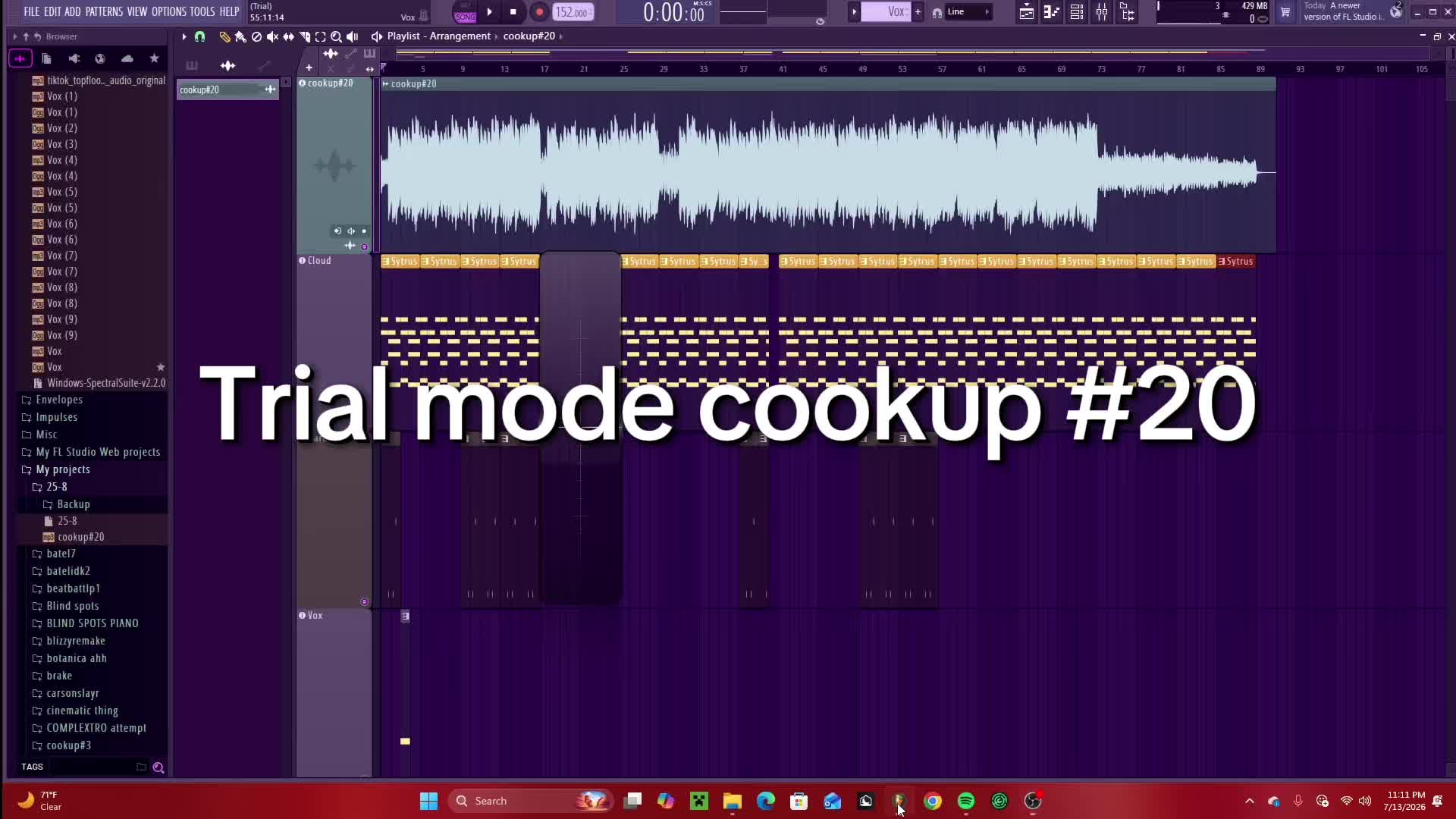Click the Playback speaker tool
Viewport: 1456px width, 819px height.
click(x=352, y=36)
